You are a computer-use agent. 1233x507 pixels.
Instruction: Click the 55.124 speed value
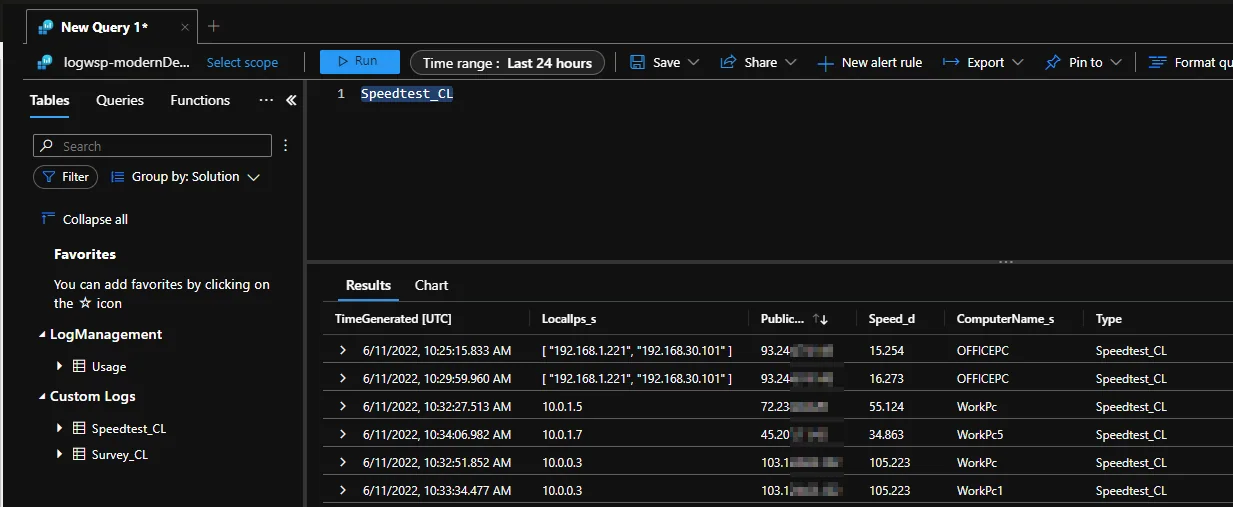click(886, 407)
